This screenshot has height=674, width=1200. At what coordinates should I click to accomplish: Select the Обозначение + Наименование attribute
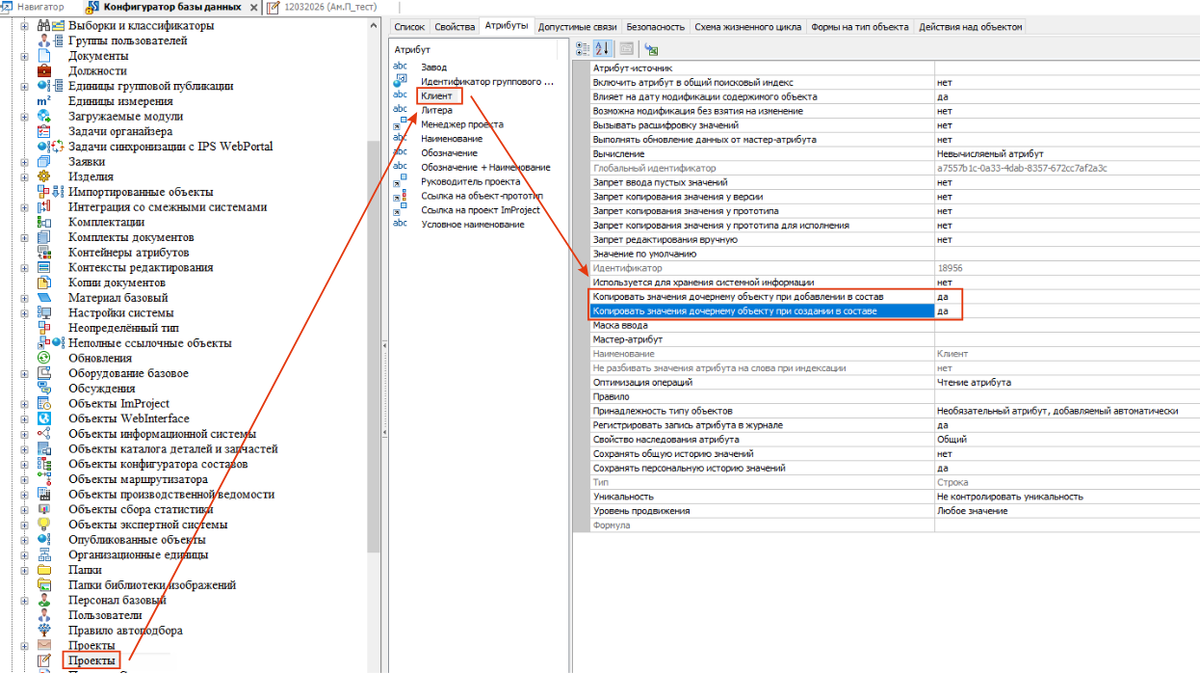(486, 167)
